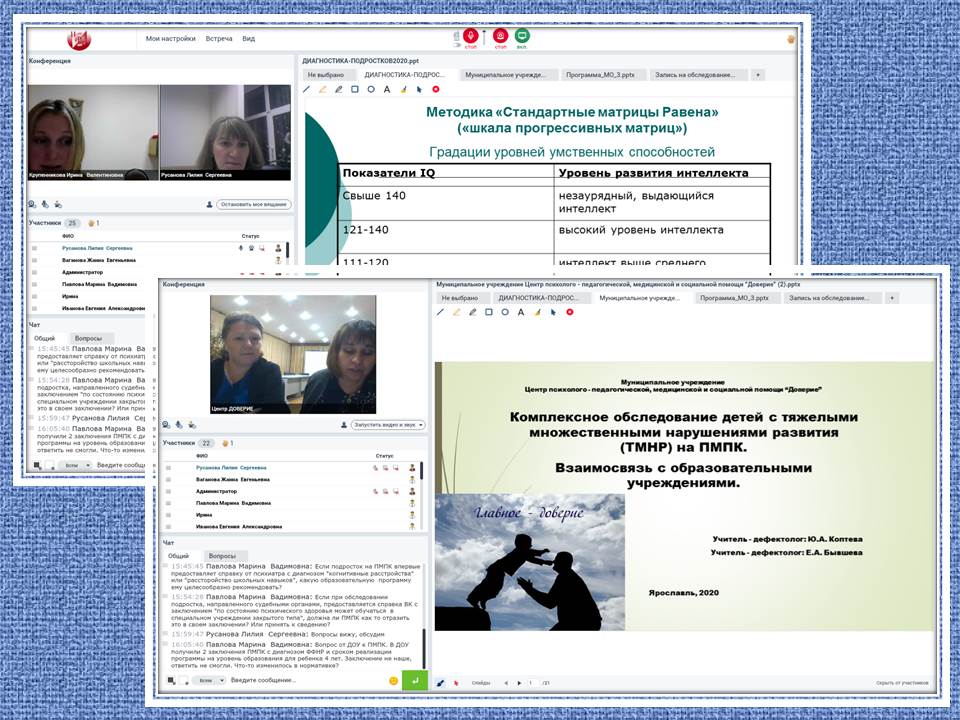Viewport: 960px width, 720px height.
Task: Add a new tab with plus in upper window
Action: click(757, 75)
